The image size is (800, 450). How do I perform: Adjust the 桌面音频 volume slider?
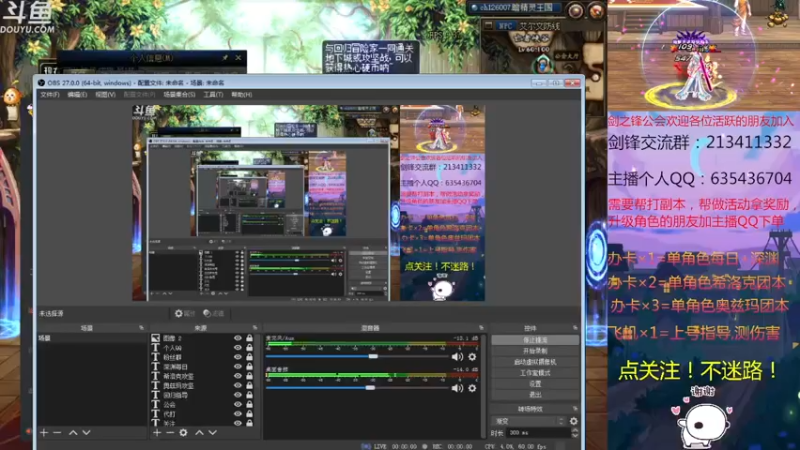click(357, 388)
